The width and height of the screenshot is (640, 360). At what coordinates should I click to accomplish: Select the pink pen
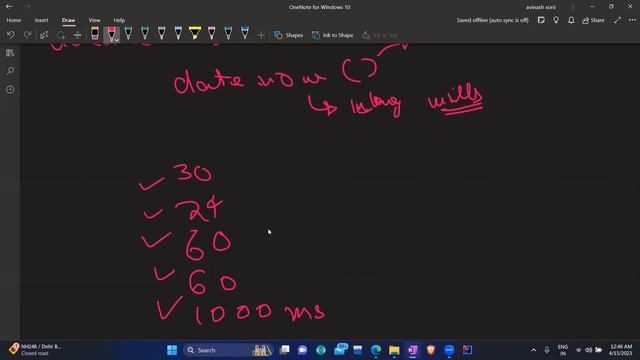click(x=211, y=33)
